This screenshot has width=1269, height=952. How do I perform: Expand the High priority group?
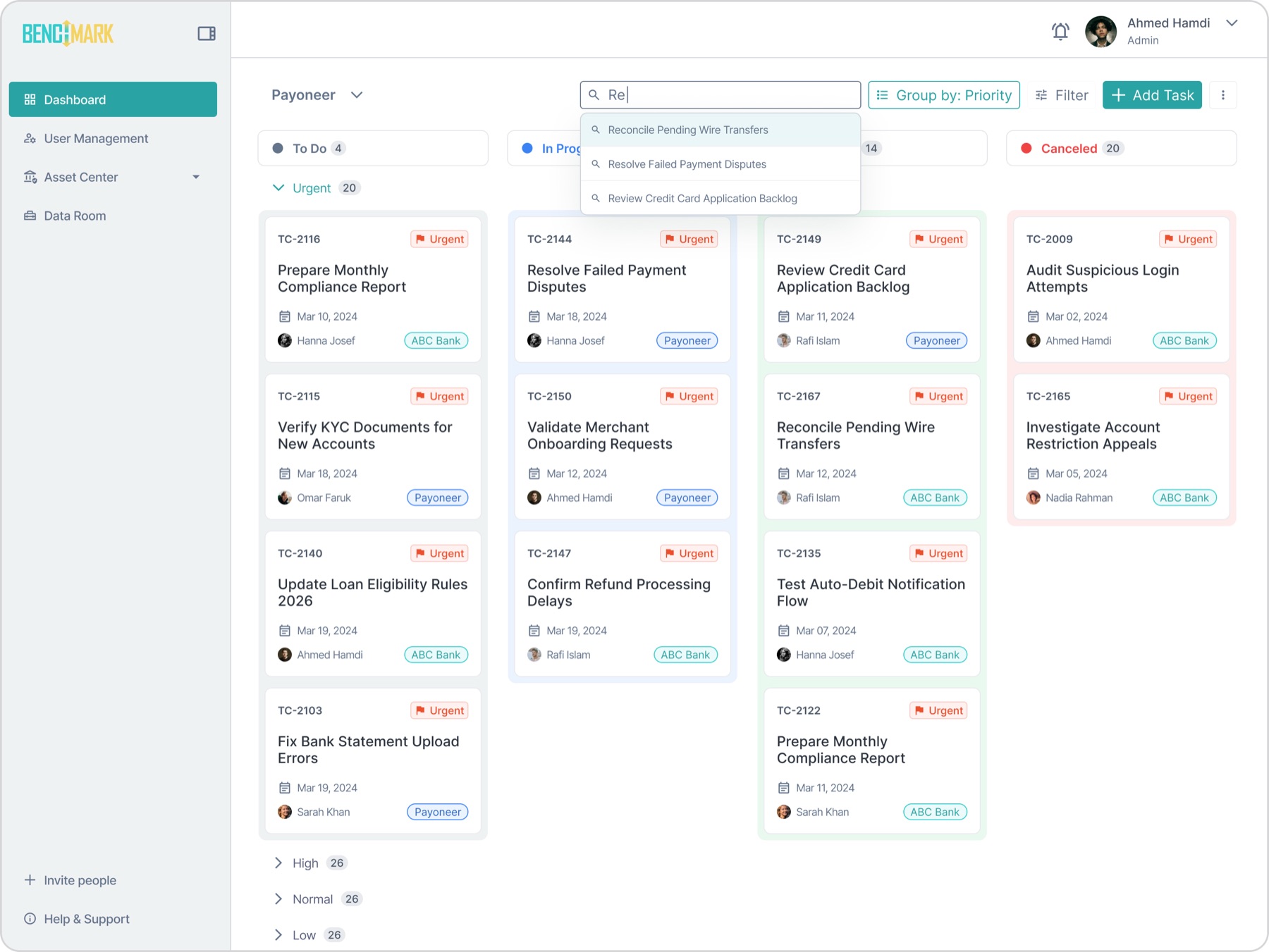278,863
